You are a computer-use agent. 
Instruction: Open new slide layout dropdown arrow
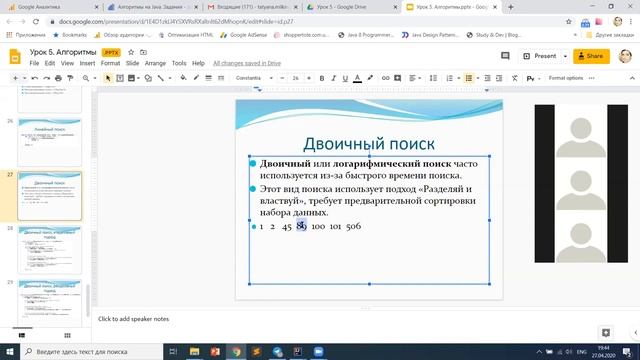(x=24, y=78)
